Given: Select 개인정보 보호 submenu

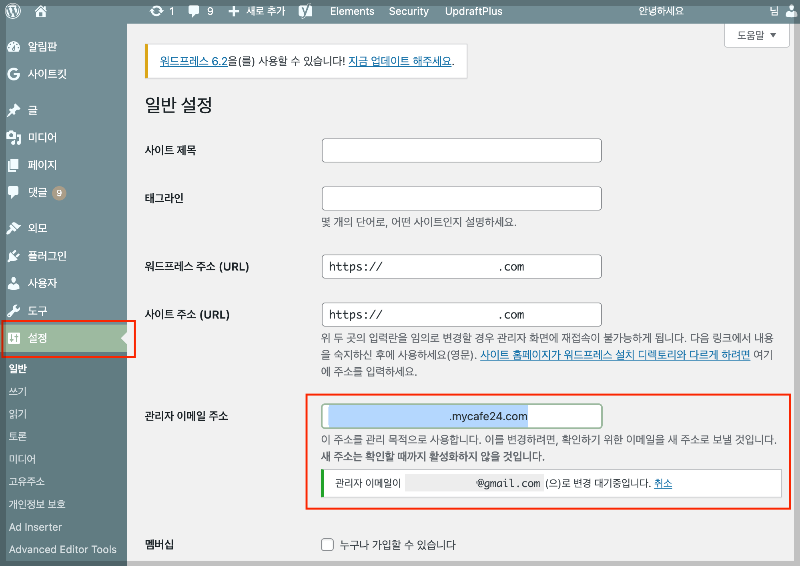Looking at the screenshot, I should [37, 504].
